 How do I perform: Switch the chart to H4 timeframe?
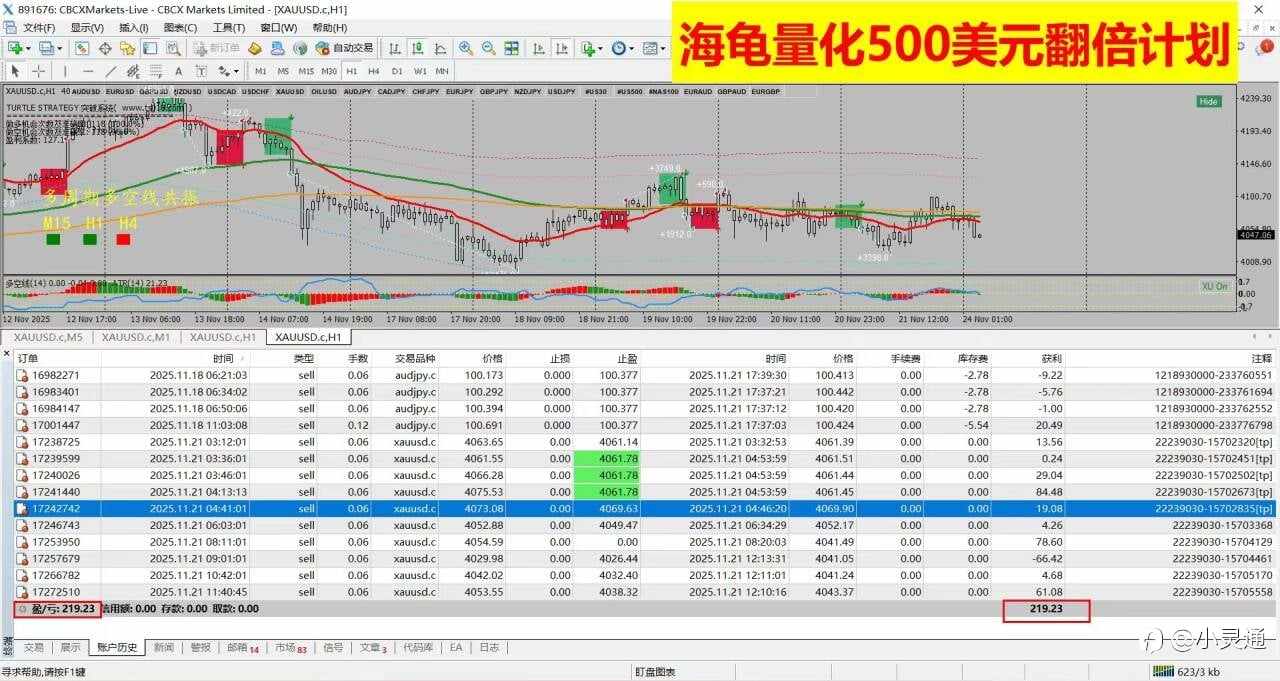372,71
